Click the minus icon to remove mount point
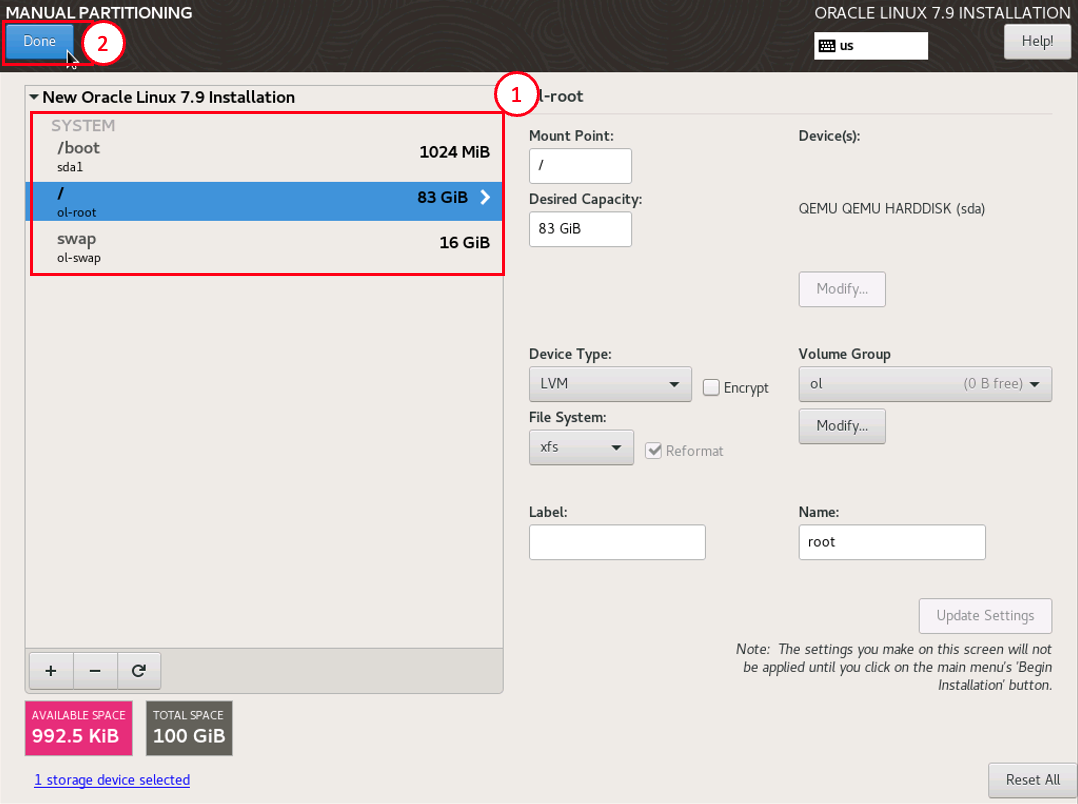Image resolution: width=1078 pixels, height=804 pixels. pyautogui.click(x=95, y=671)
